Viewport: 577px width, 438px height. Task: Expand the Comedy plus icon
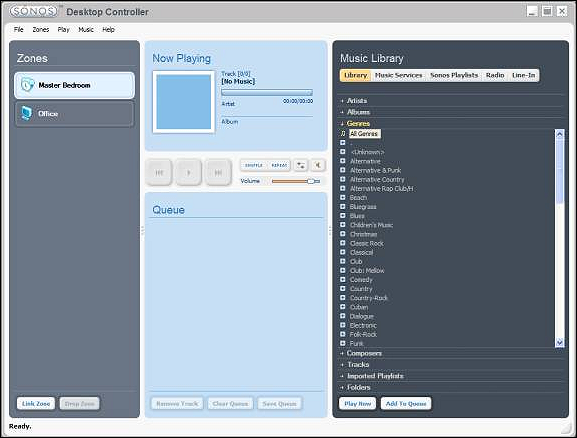(x=343, y=279)
